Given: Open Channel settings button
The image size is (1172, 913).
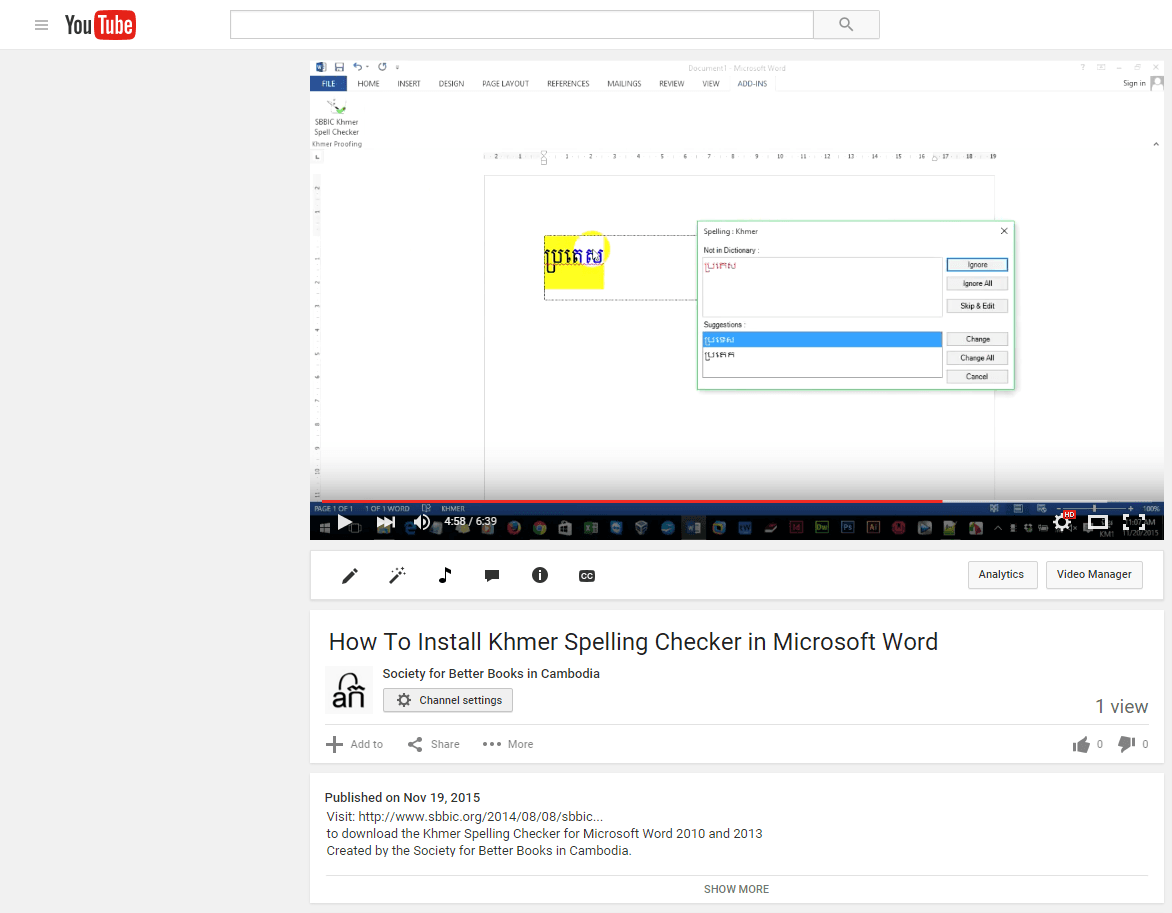Looking at the screenshot, I should click(x=448, y=700).
